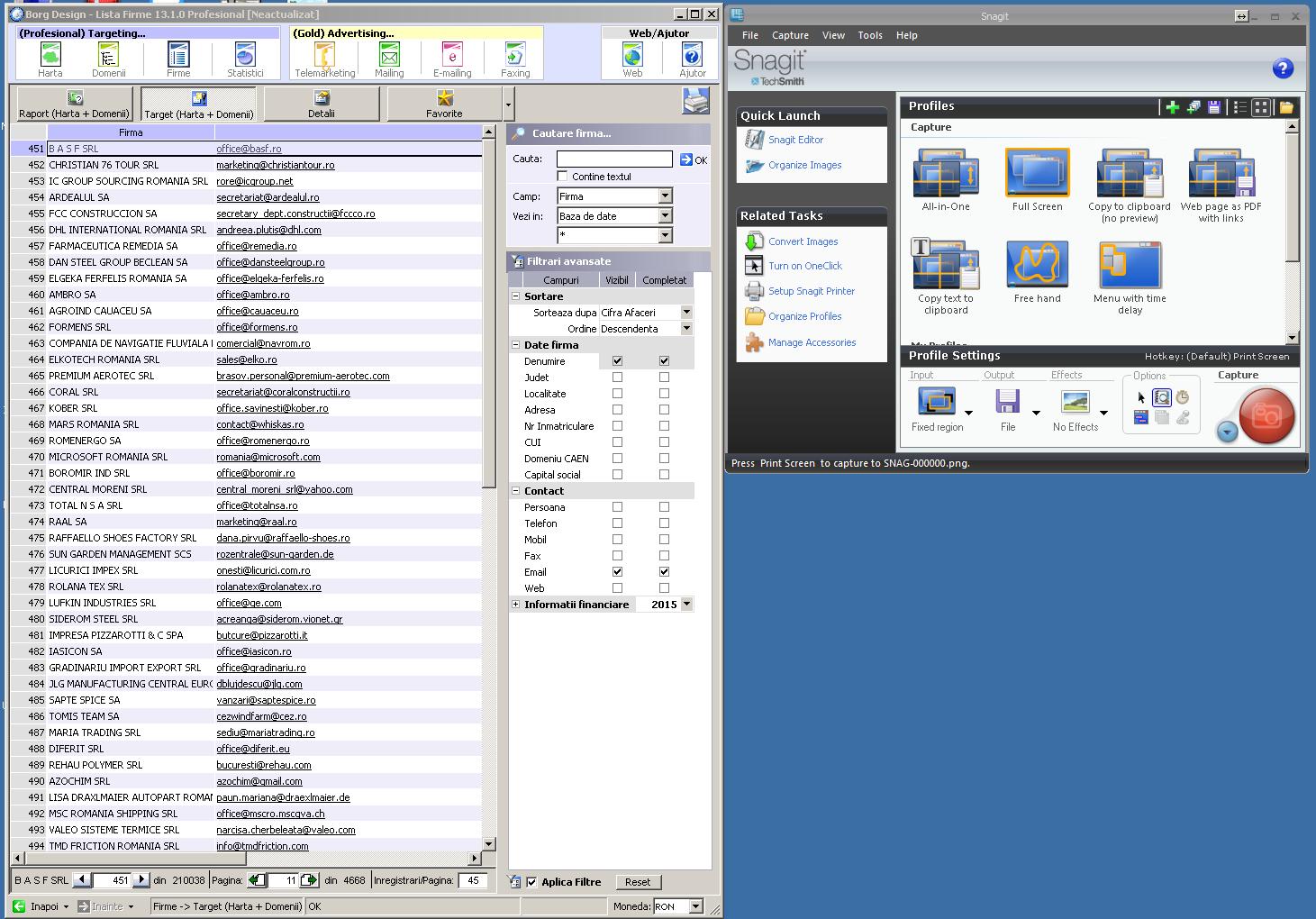Toggle Judet Vizibil checkbox
Screen dimensions: 1316x919
point(617,378)
